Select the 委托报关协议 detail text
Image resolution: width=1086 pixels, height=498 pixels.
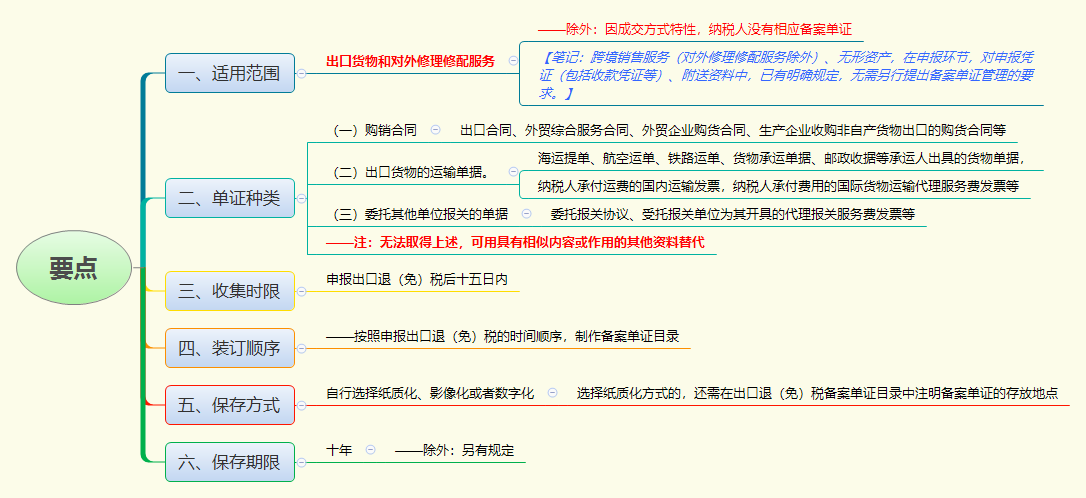pos(733,215)
